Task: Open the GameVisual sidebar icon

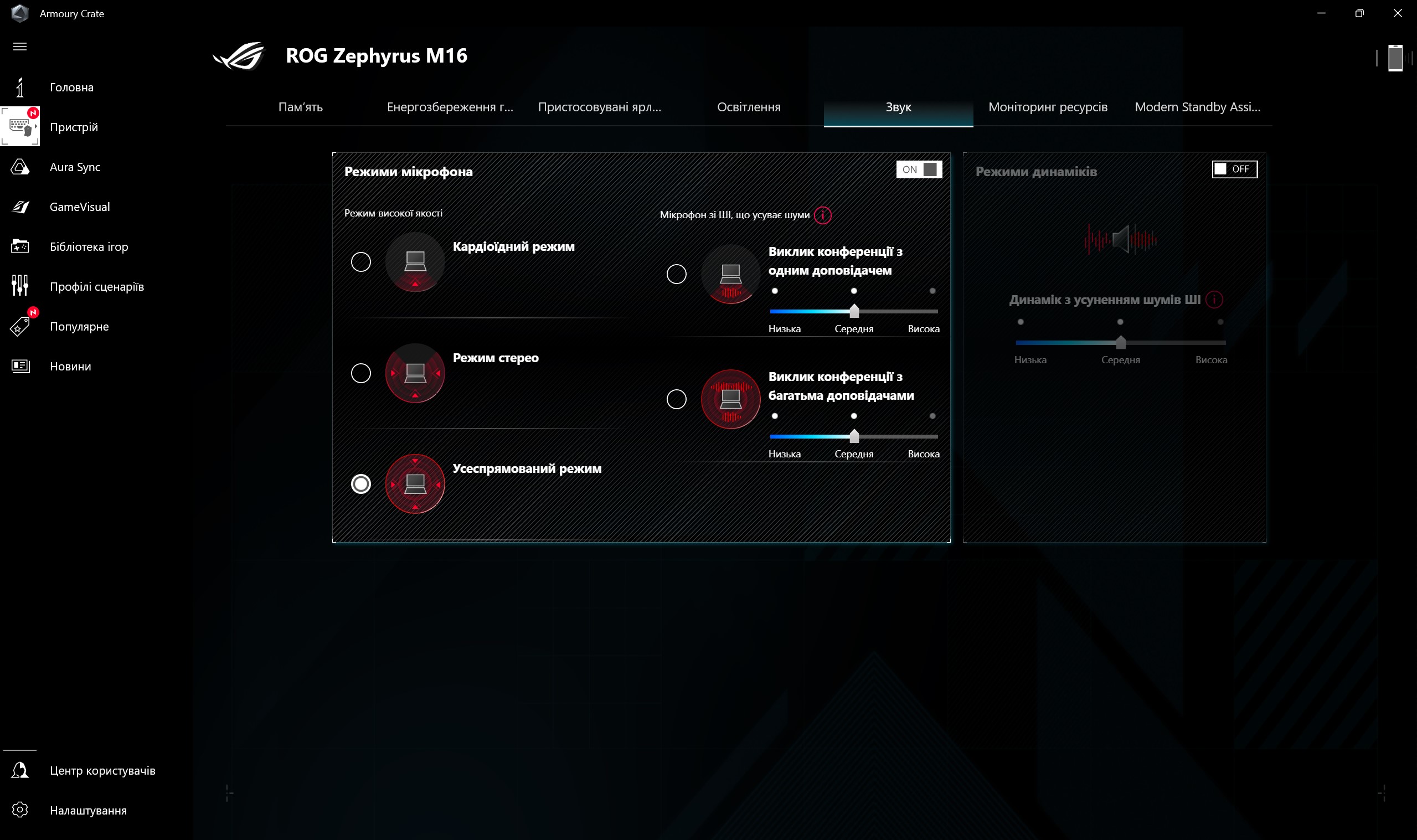Action: tap(20, 207)
